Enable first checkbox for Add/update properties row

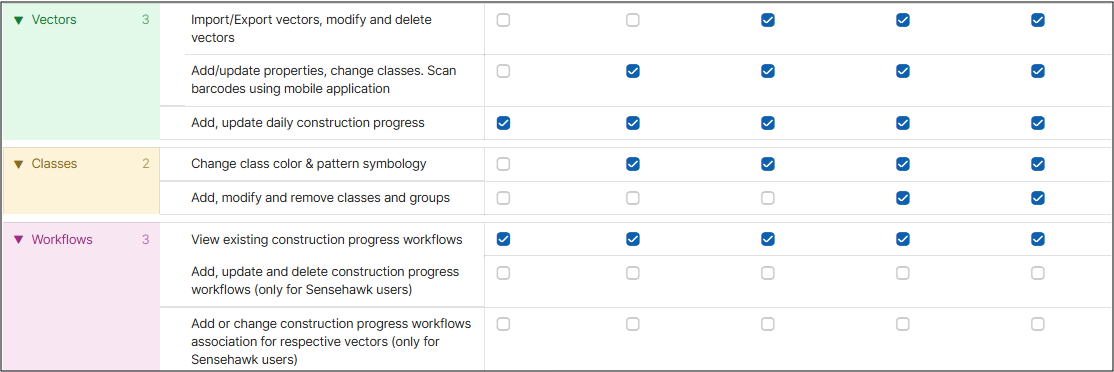[503, 71]
